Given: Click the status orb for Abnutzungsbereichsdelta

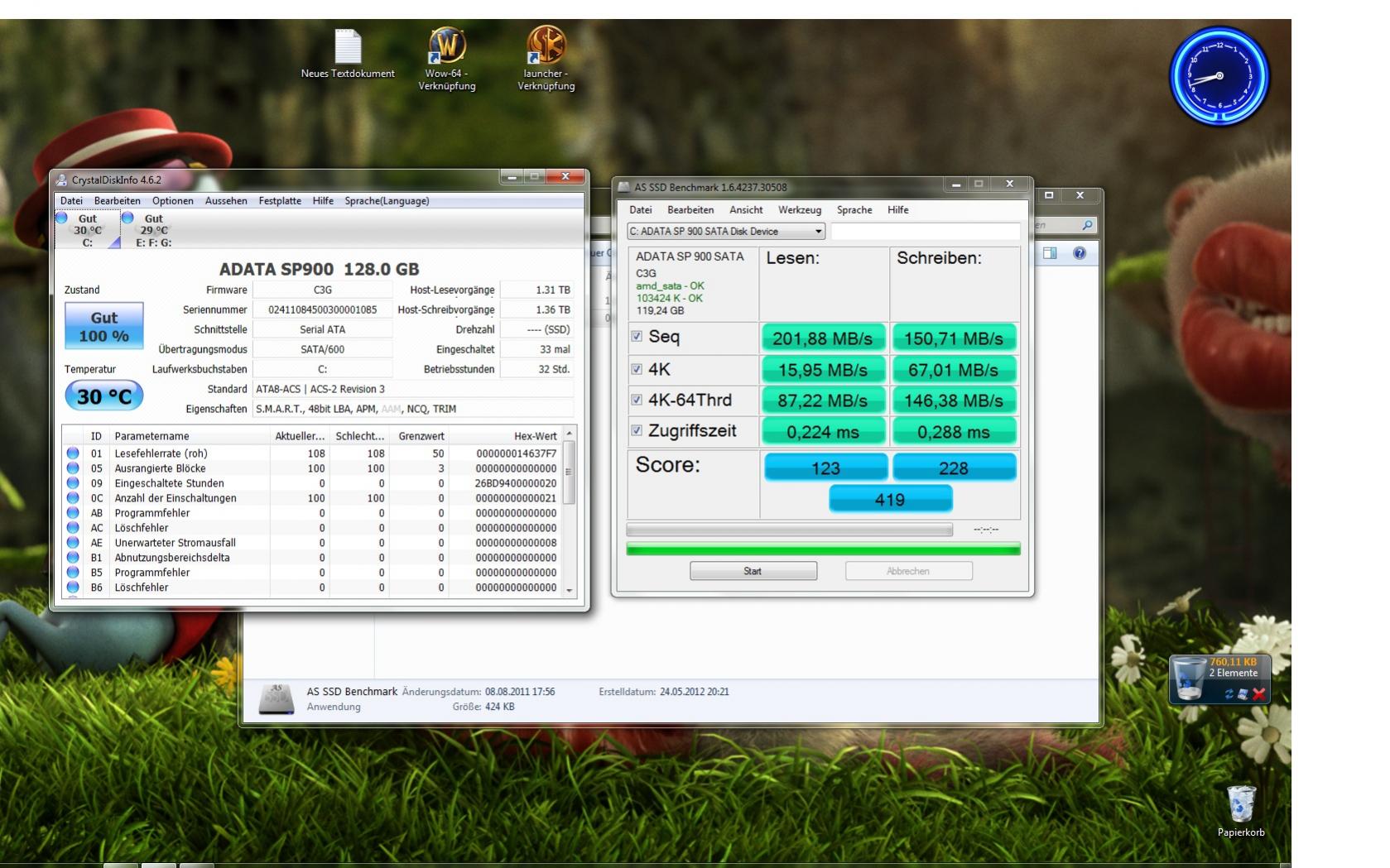Looking at the screenshot, I should tap(73, 558).
